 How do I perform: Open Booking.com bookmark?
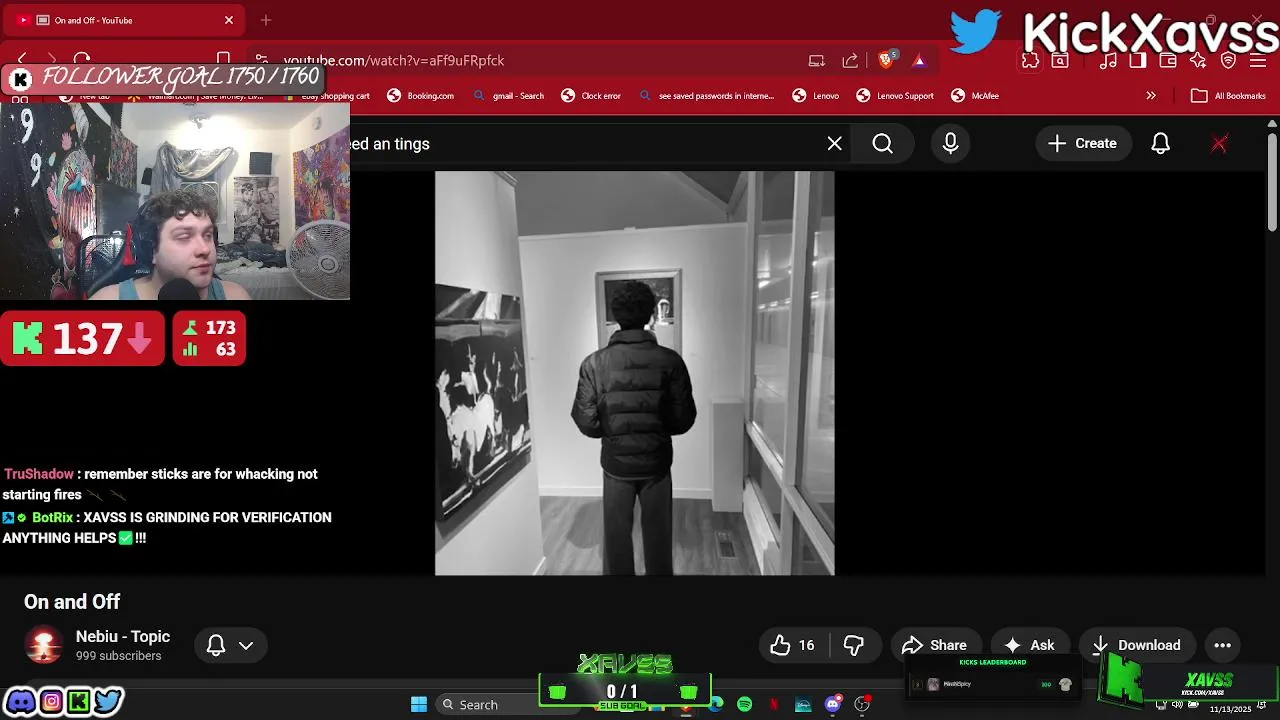(421, 96)
